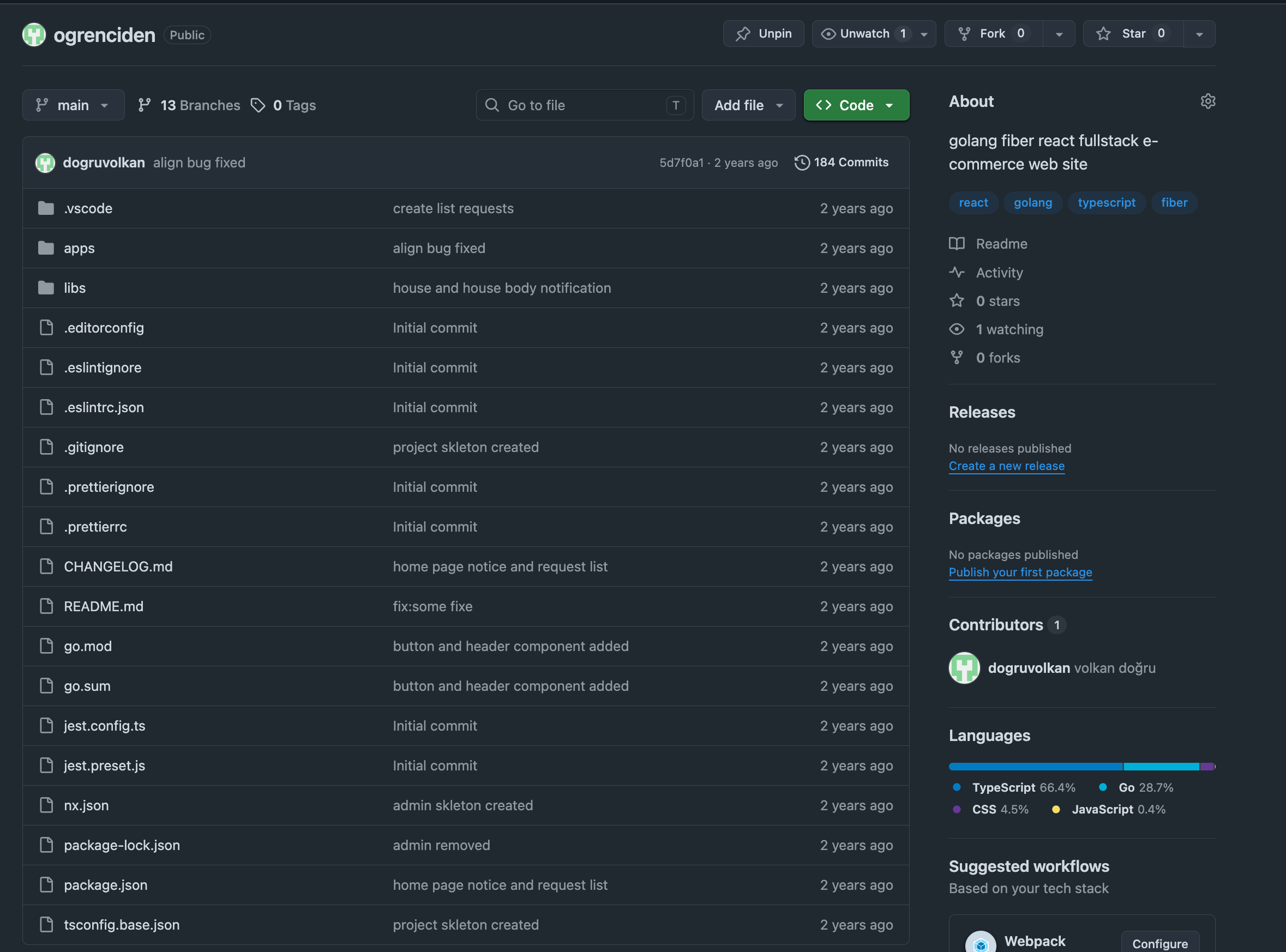Viewport: 1286px width, 952px height.
Task: Open the 0 Tags link
Action: click(x=284, y=105)
